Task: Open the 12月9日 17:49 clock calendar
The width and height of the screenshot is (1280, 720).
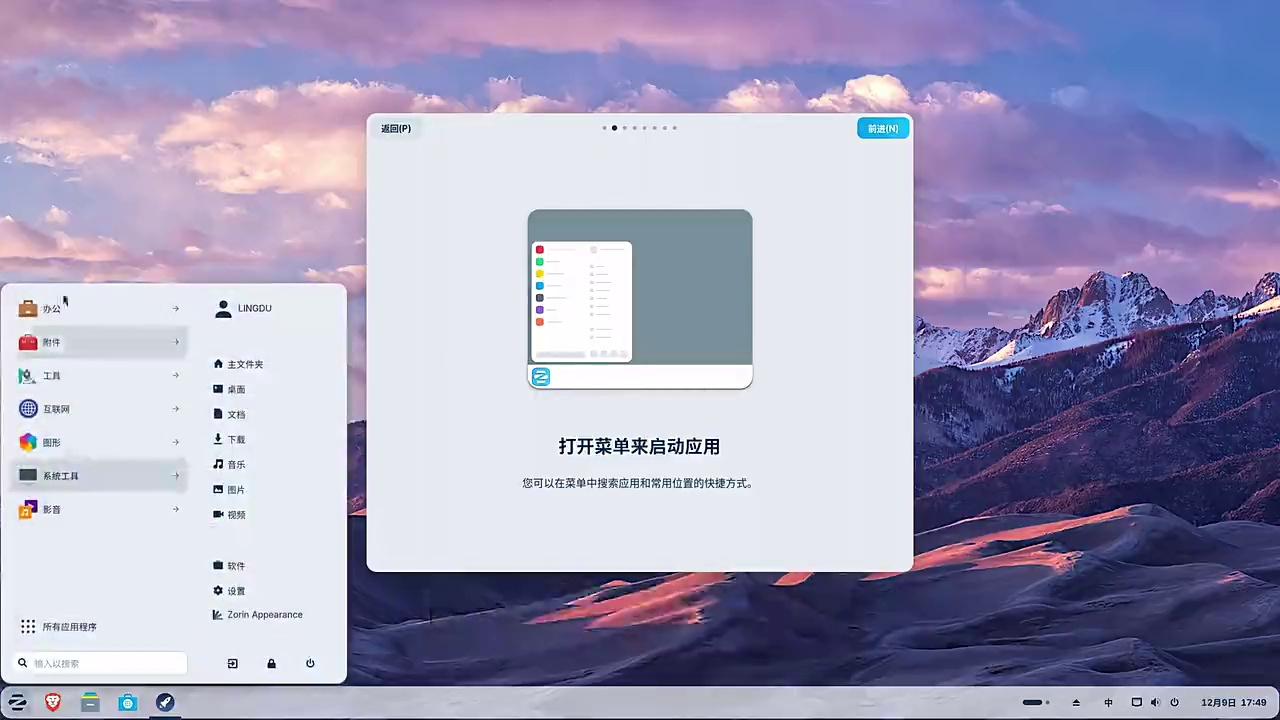Action: [1234, 703]
